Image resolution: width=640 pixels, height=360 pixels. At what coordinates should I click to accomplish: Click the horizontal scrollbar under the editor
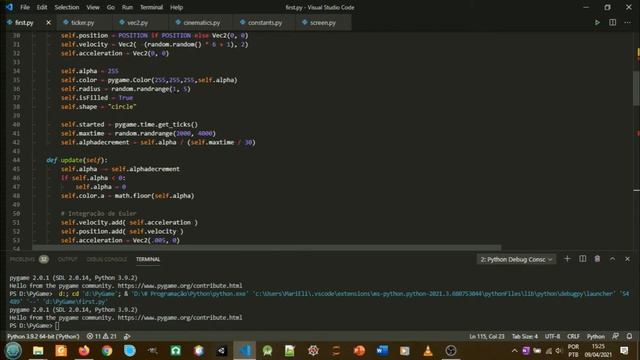(x=266, y=247)
